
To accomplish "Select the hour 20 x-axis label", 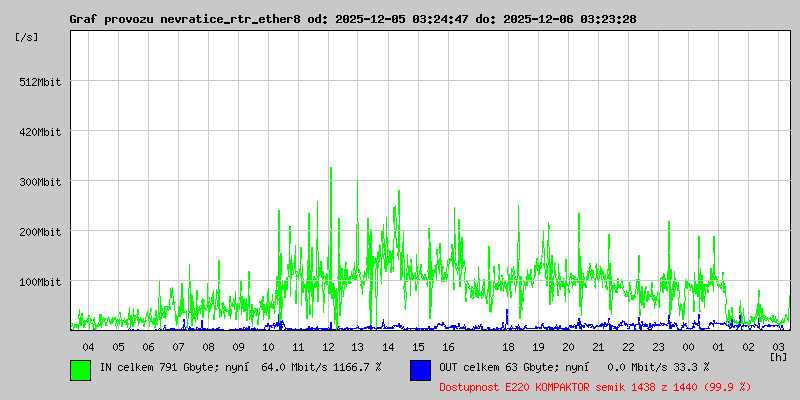I will tap(568, 346).
